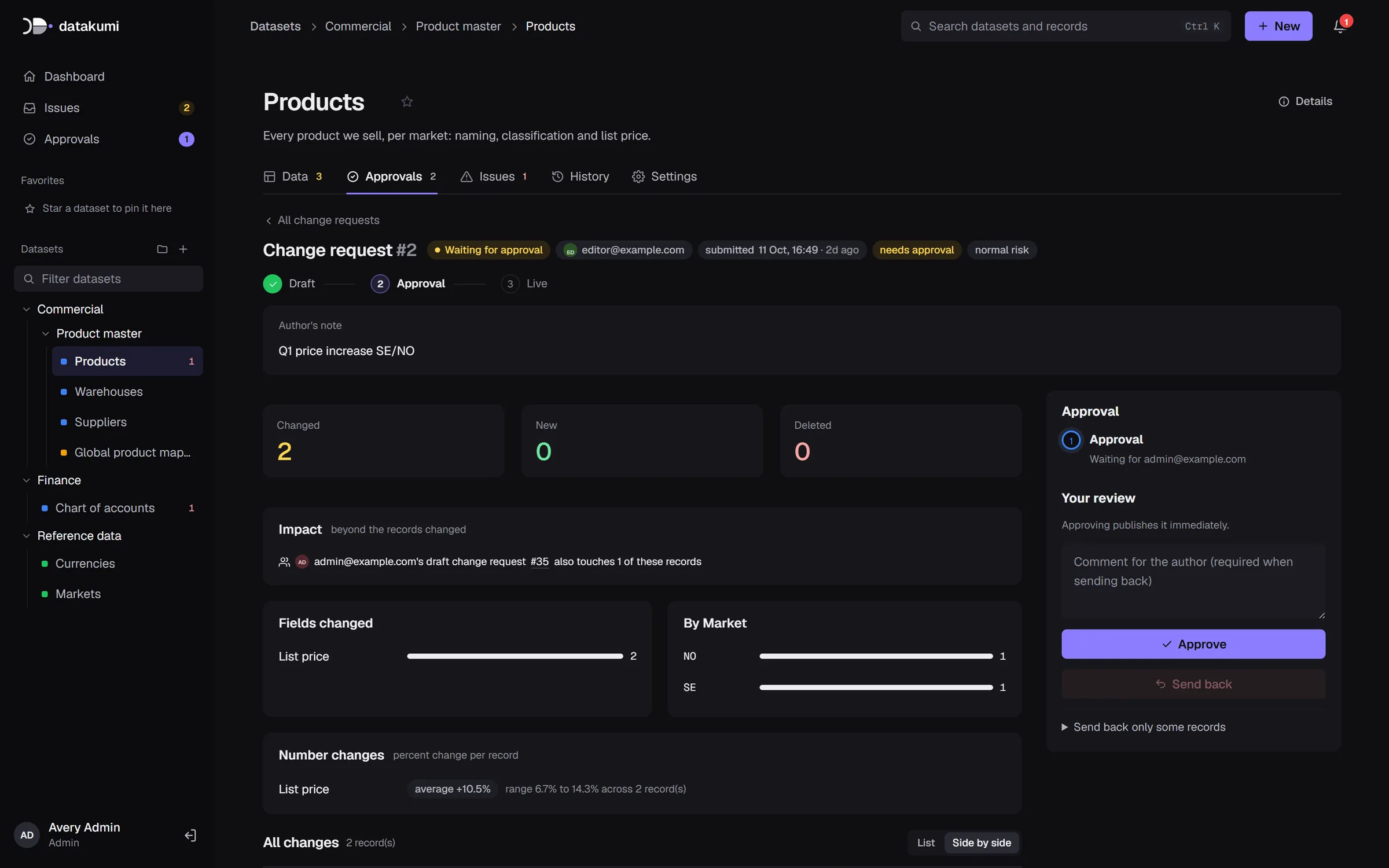Click the log out icon near Avery Admin

(x=190, y=835)
